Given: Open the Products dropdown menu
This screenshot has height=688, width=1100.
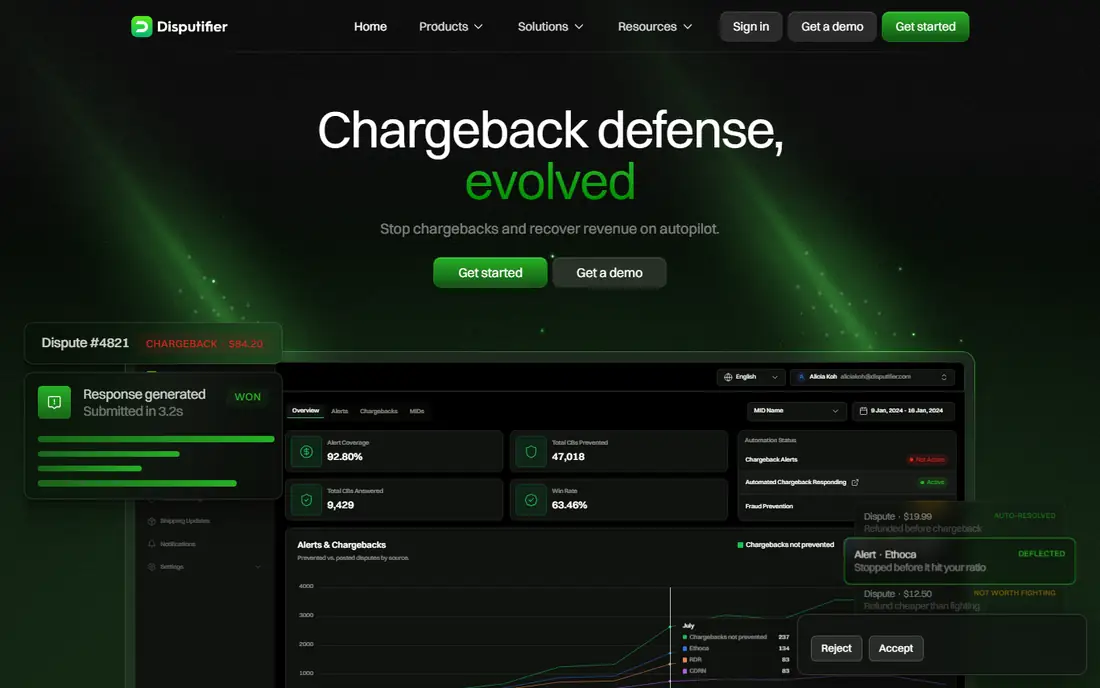Looking at the screenshot, I should click(450, 27).
